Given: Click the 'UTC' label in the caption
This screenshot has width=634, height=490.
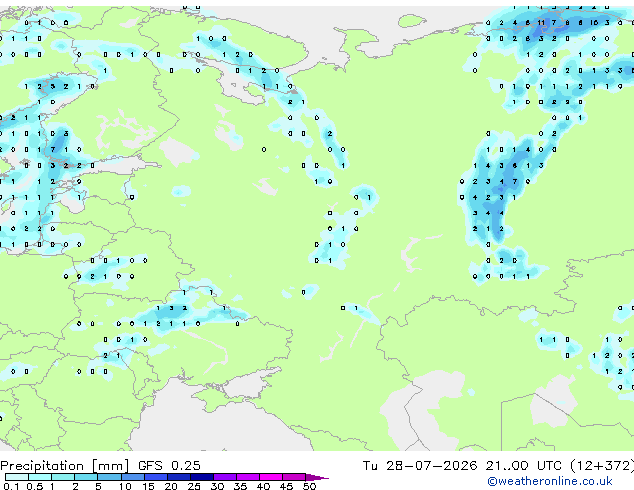Looking at the screenshot, I should pyautogui.click(x=549, y=465).
